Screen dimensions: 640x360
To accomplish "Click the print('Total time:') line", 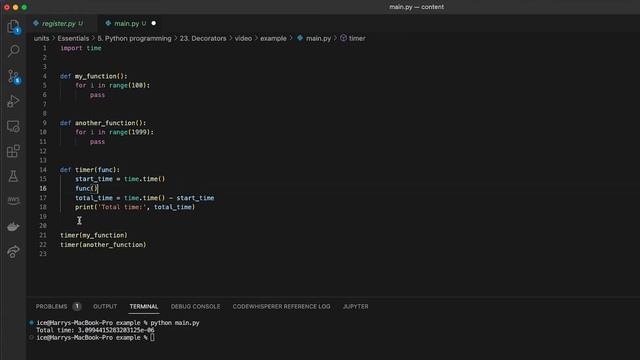I will click(135, 207).
